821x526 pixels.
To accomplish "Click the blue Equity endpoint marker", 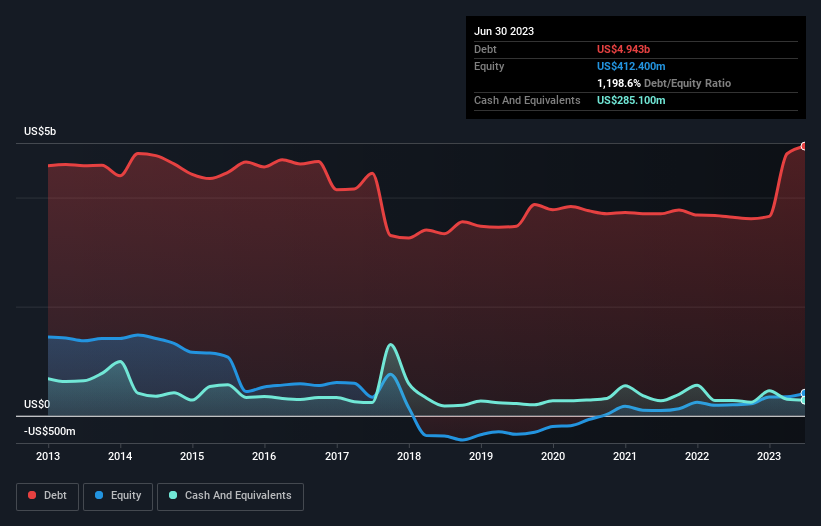I will (x=804, y=393).
